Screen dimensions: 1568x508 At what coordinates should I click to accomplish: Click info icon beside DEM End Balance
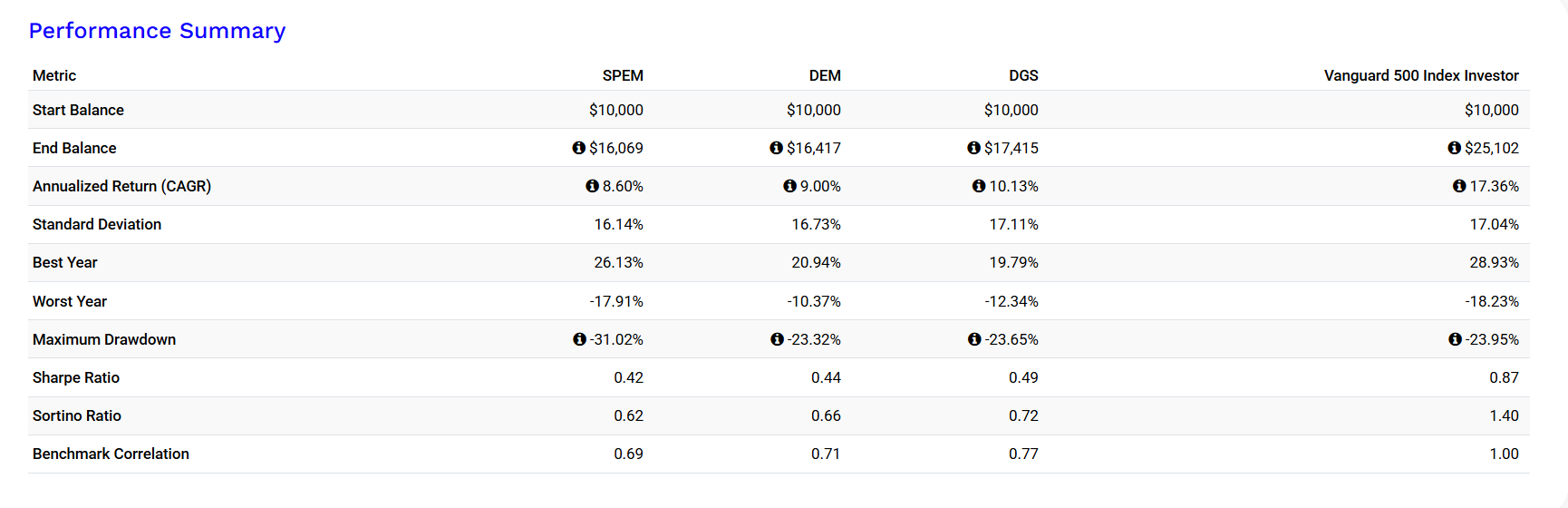776,148
